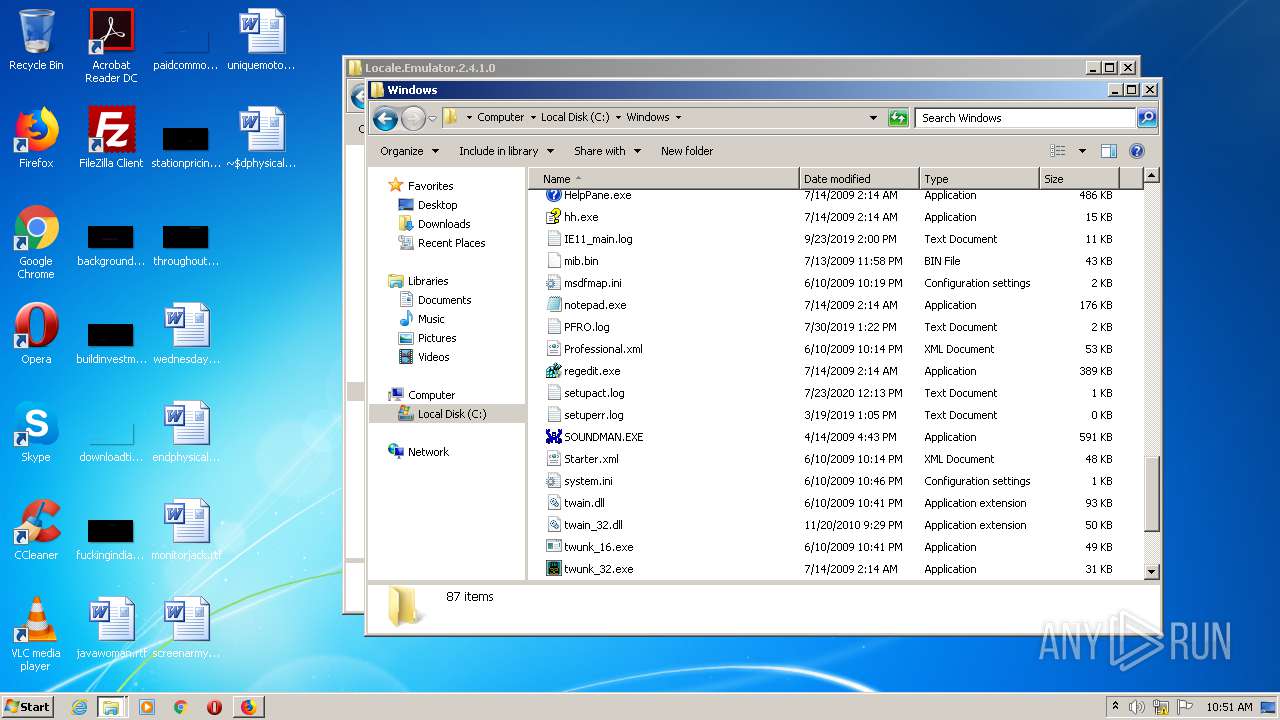Click file list scrollbar up arrow
The image size is (1280, 720).
click(1151, 176)
